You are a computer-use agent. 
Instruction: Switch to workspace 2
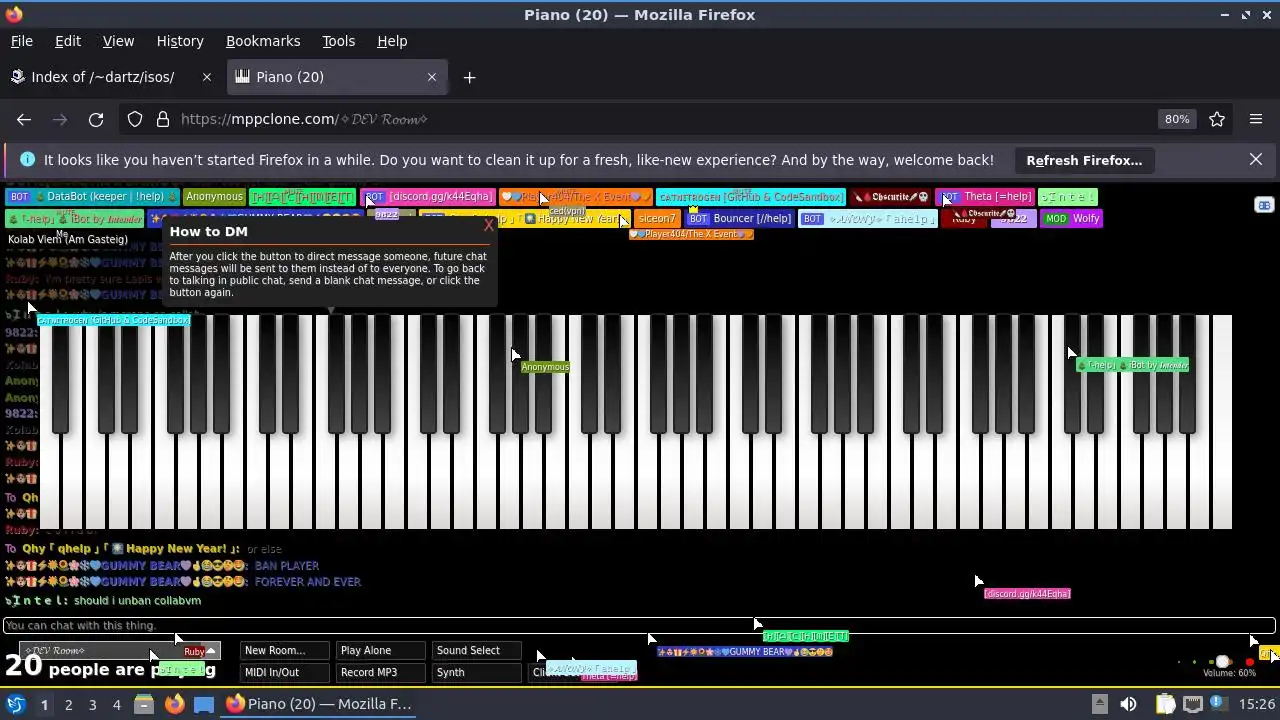(68, 704)
